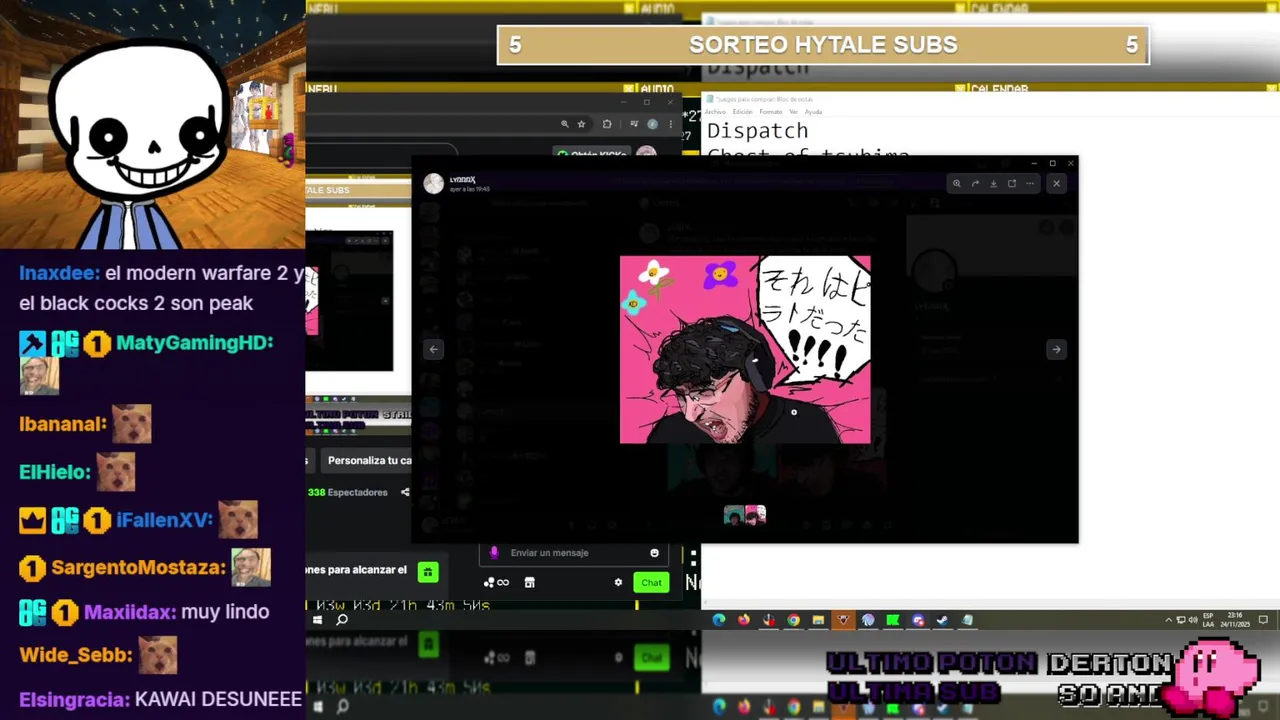1280x720 pixels.
Task: Click the pink manga-style artwork image
Action: [745, 349]
